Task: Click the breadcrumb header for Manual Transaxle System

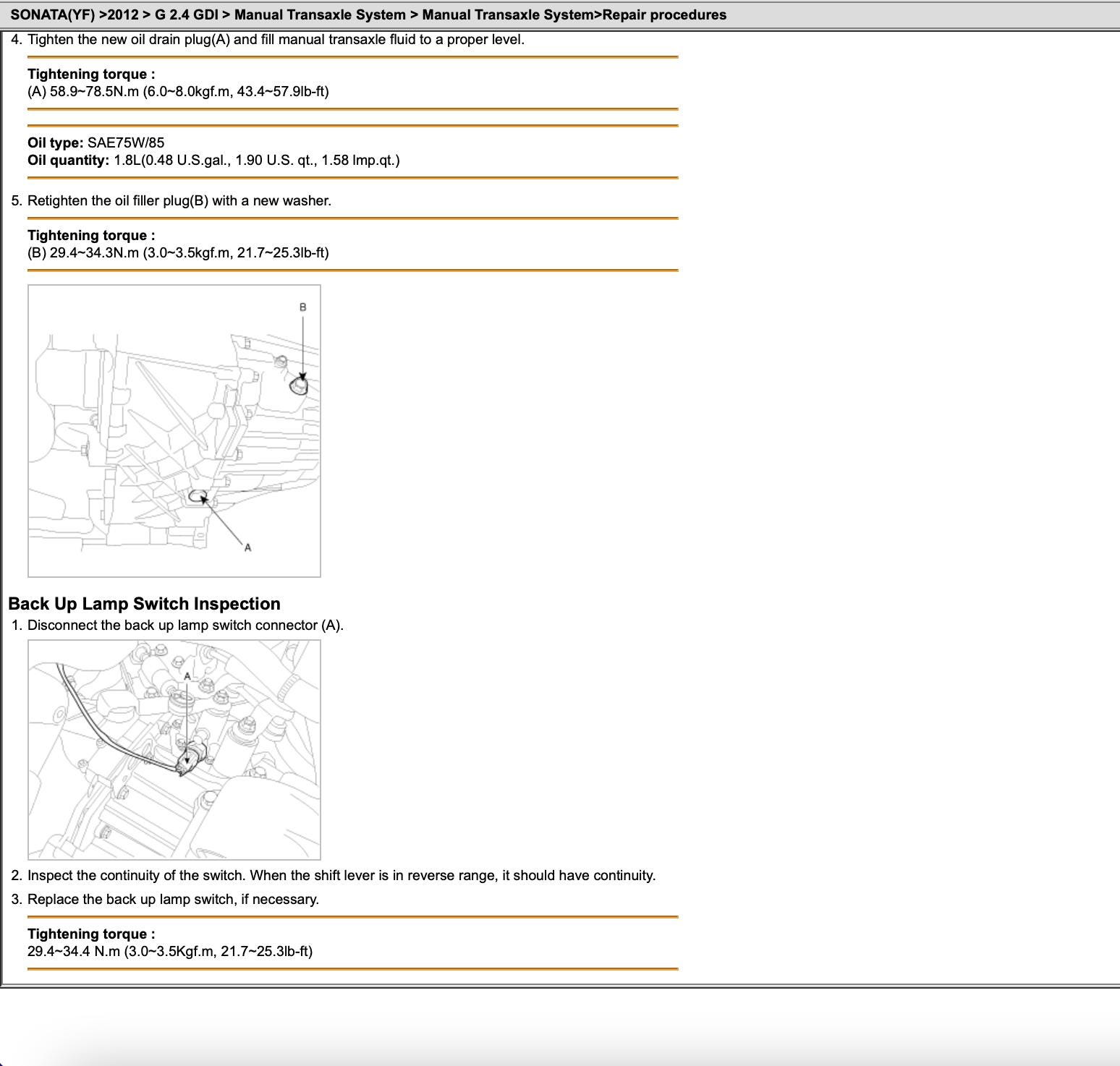Action: click(368, 14)
